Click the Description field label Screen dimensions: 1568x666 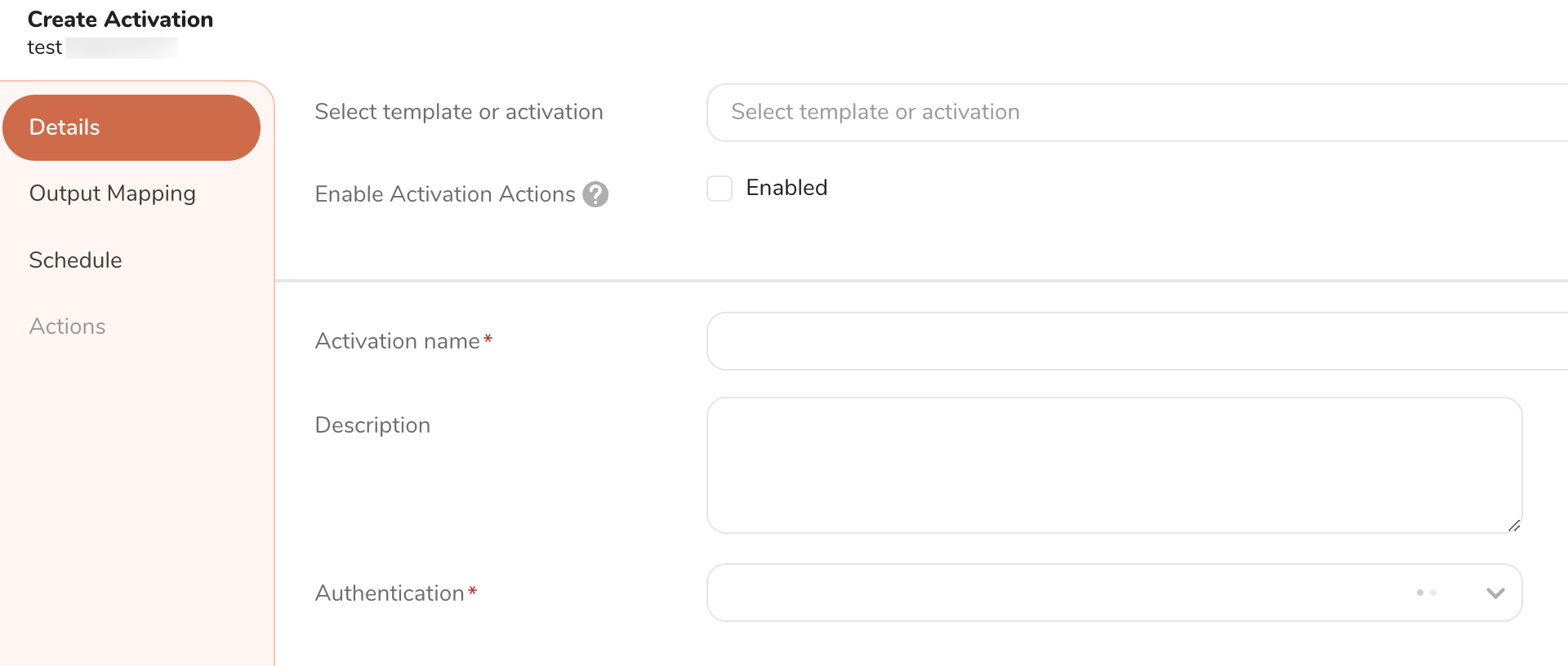pyautogui.click(x=372, y=425)
